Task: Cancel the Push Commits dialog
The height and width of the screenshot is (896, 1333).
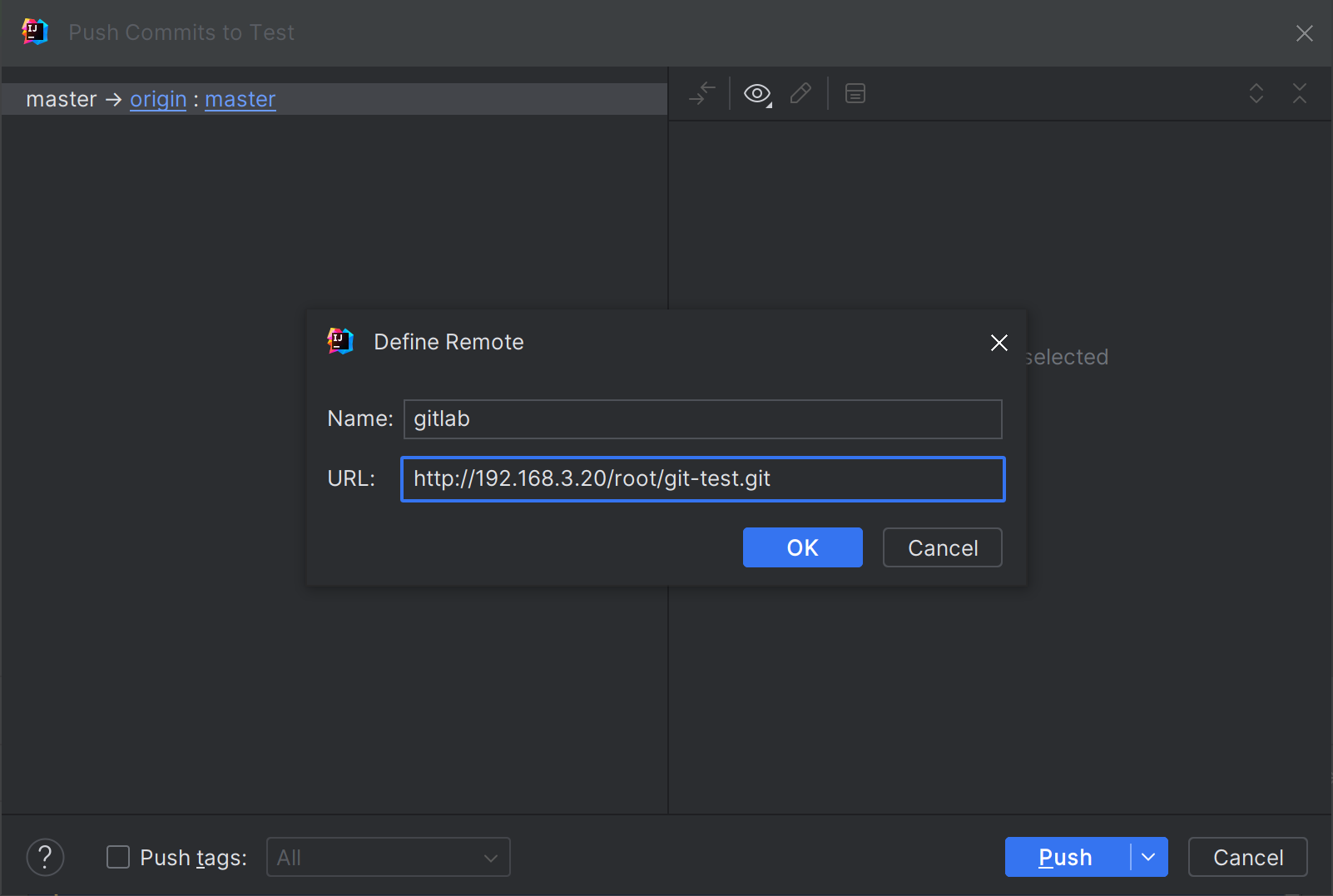Action: (x=1247, y=857)
